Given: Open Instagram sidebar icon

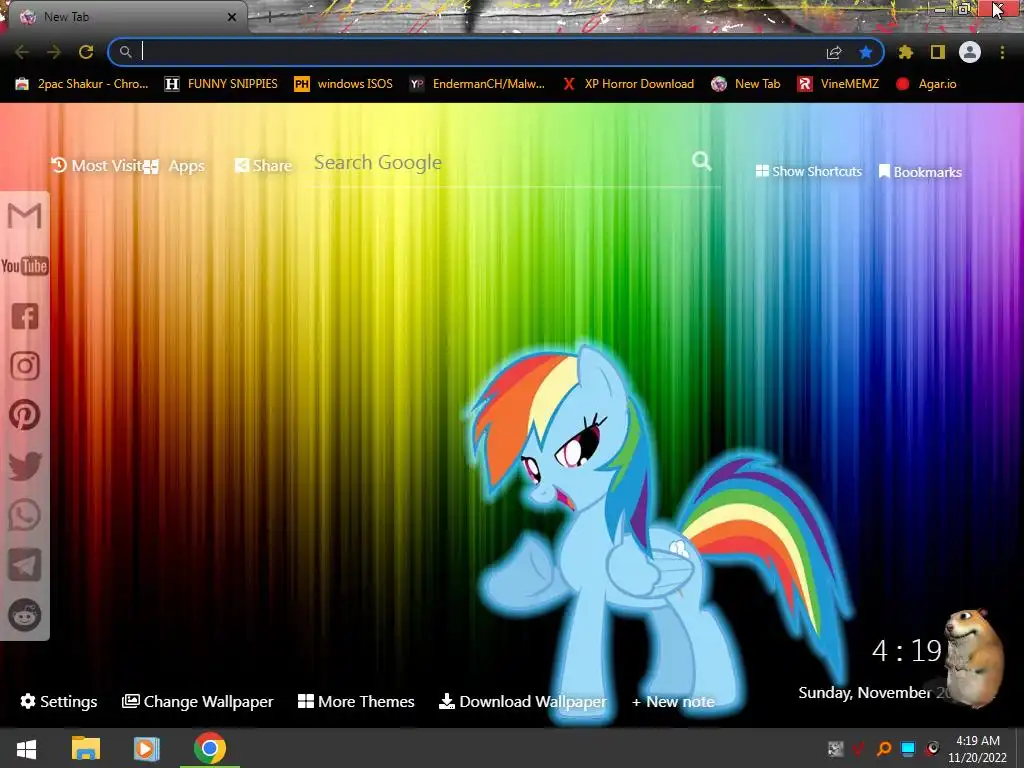Looking at the screenshot, I should point(25,366).
